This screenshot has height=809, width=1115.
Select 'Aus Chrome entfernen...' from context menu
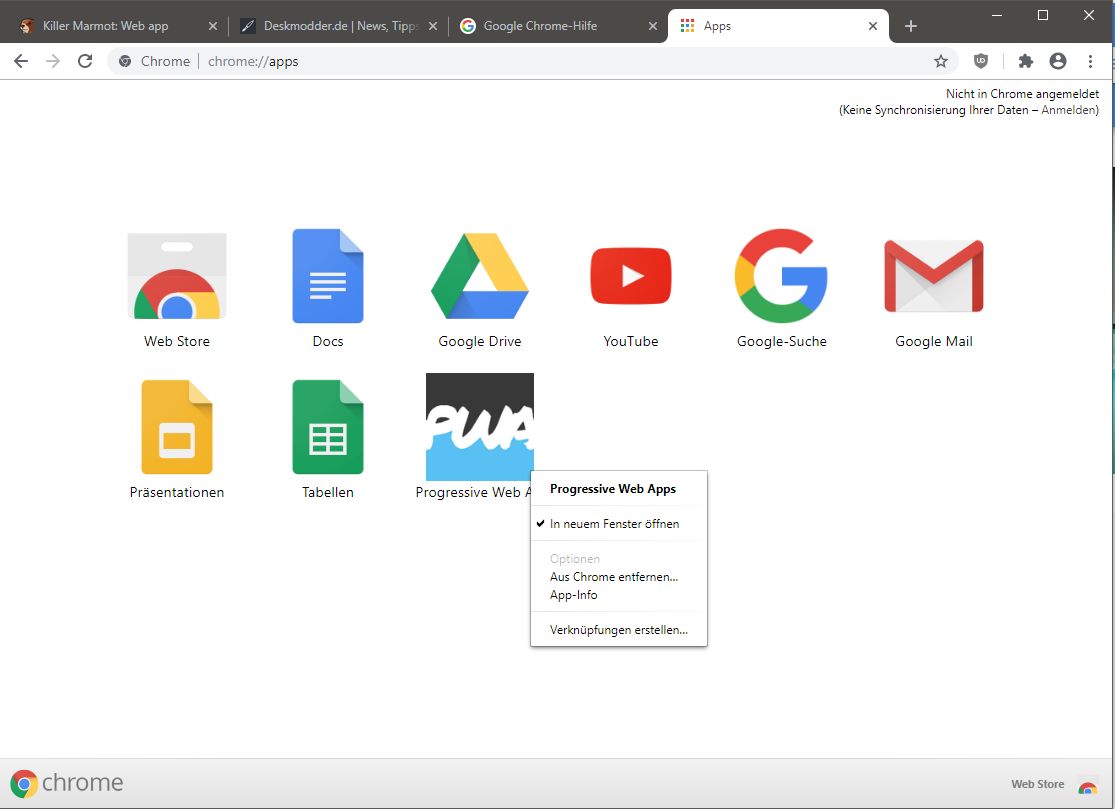tap(619, 577)
